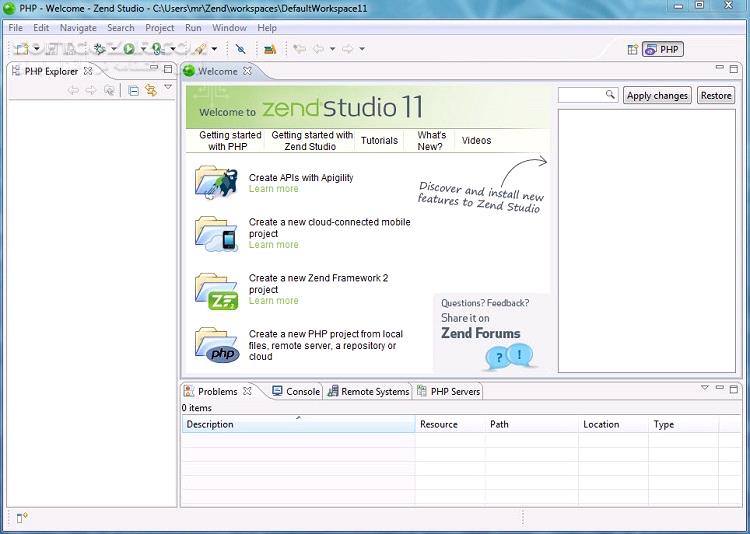Open the Project menu
Image resolution: width=750 pixels, height=534 pixels.
(x=160, y=28)
